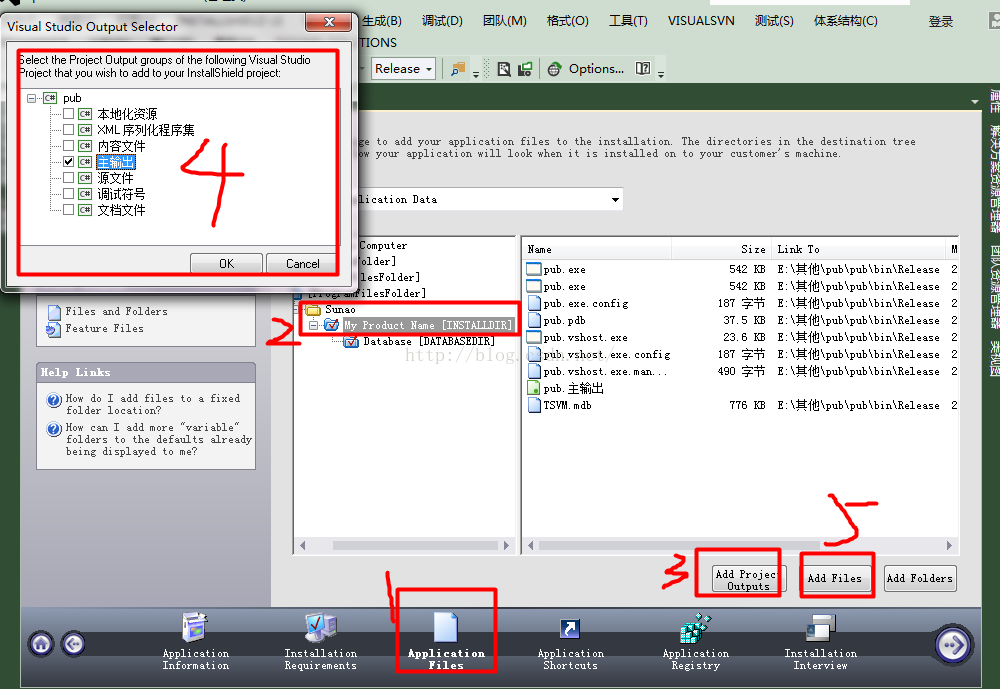
Task: Click the Add Files button
Action: click(834, 579)
